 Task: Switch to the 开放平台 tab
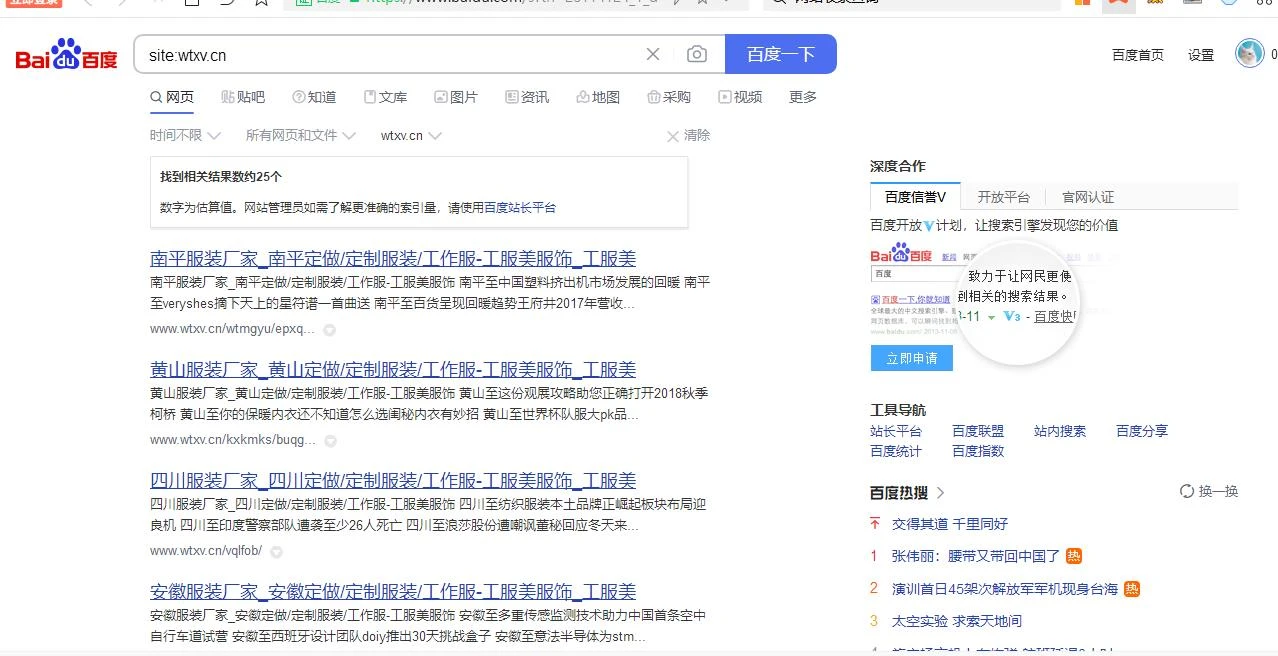(x=1003, y=197)
